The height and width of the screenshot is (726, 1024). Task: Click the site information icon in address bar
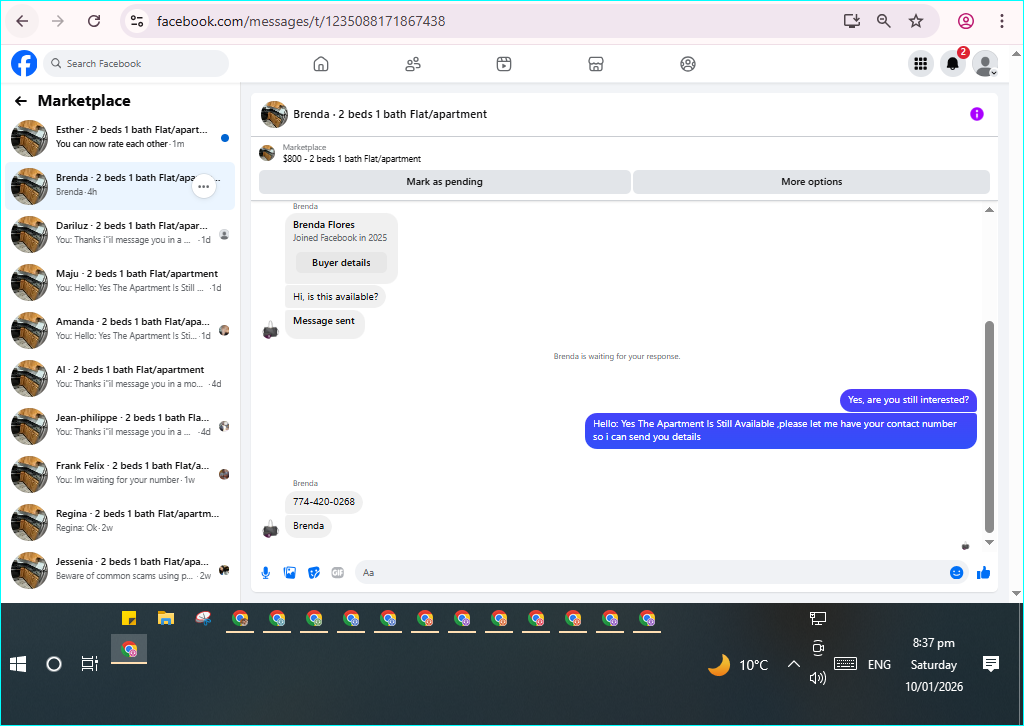point(136,21)
